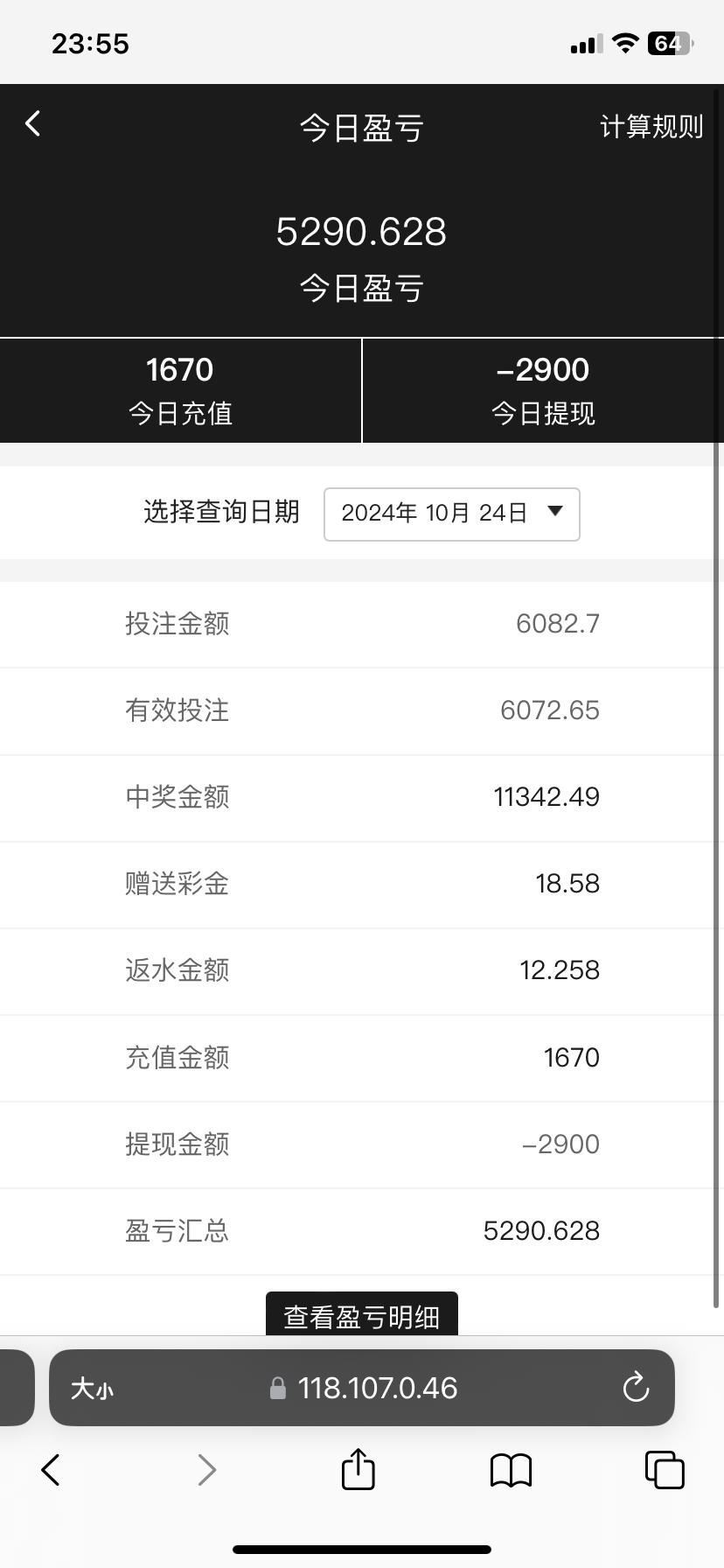The width and height of the screenshot is (724, 1568).
Task: Tap the 盈亏汇总 row value
Action: pos(541,1231)
